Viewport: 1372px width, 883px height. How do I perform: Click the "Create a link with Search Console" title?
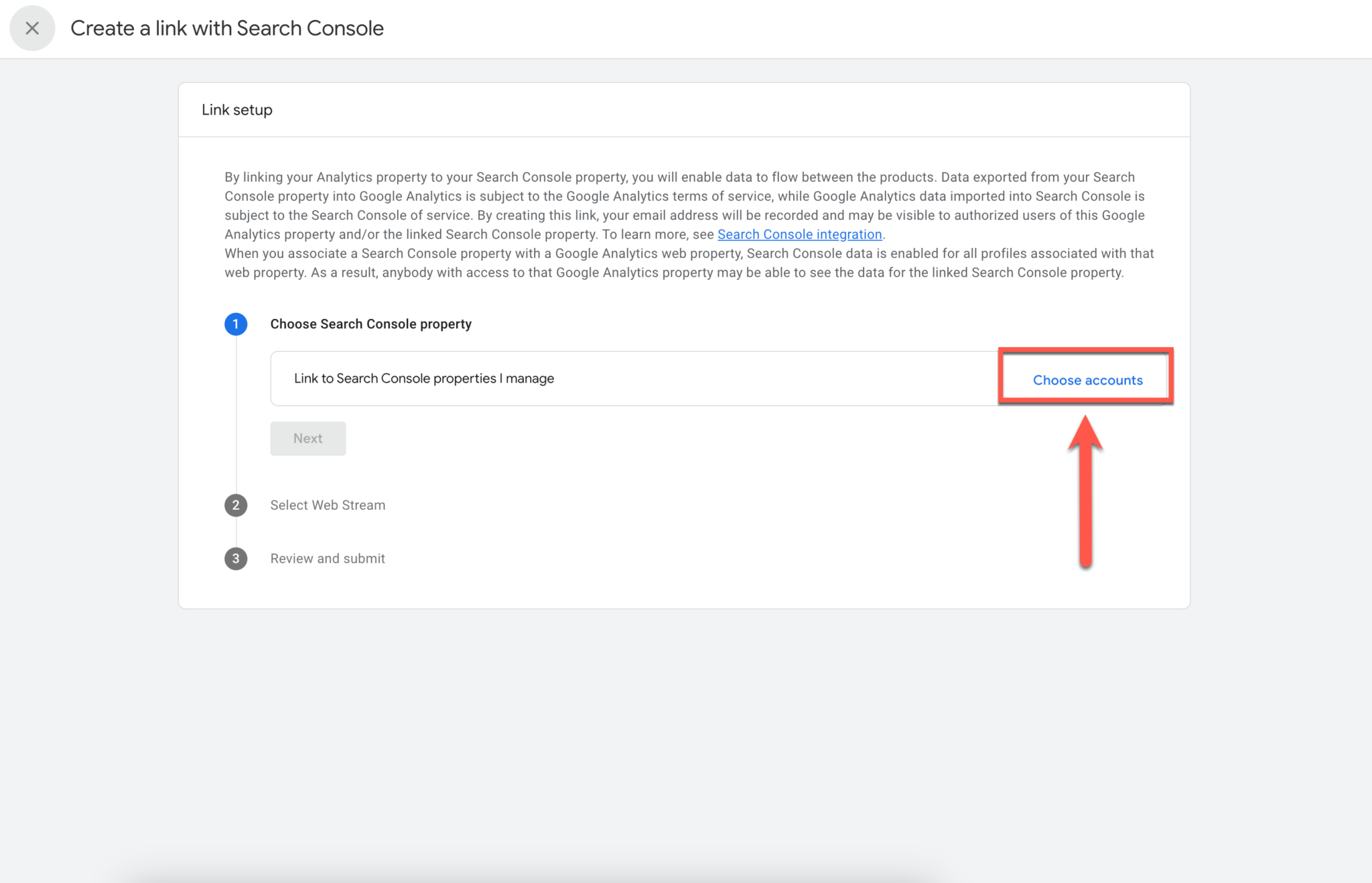[x=227, y=27]
